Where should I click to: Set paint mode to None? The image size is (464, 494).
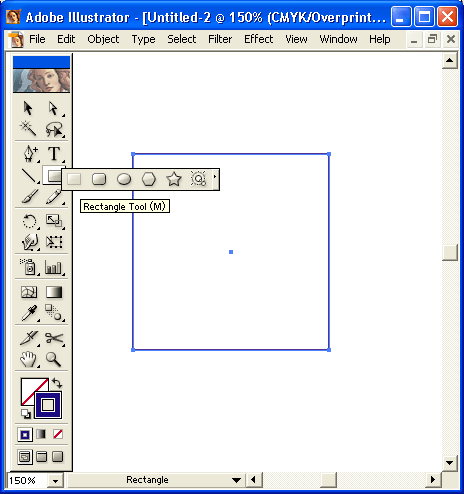tap(58, 434)
